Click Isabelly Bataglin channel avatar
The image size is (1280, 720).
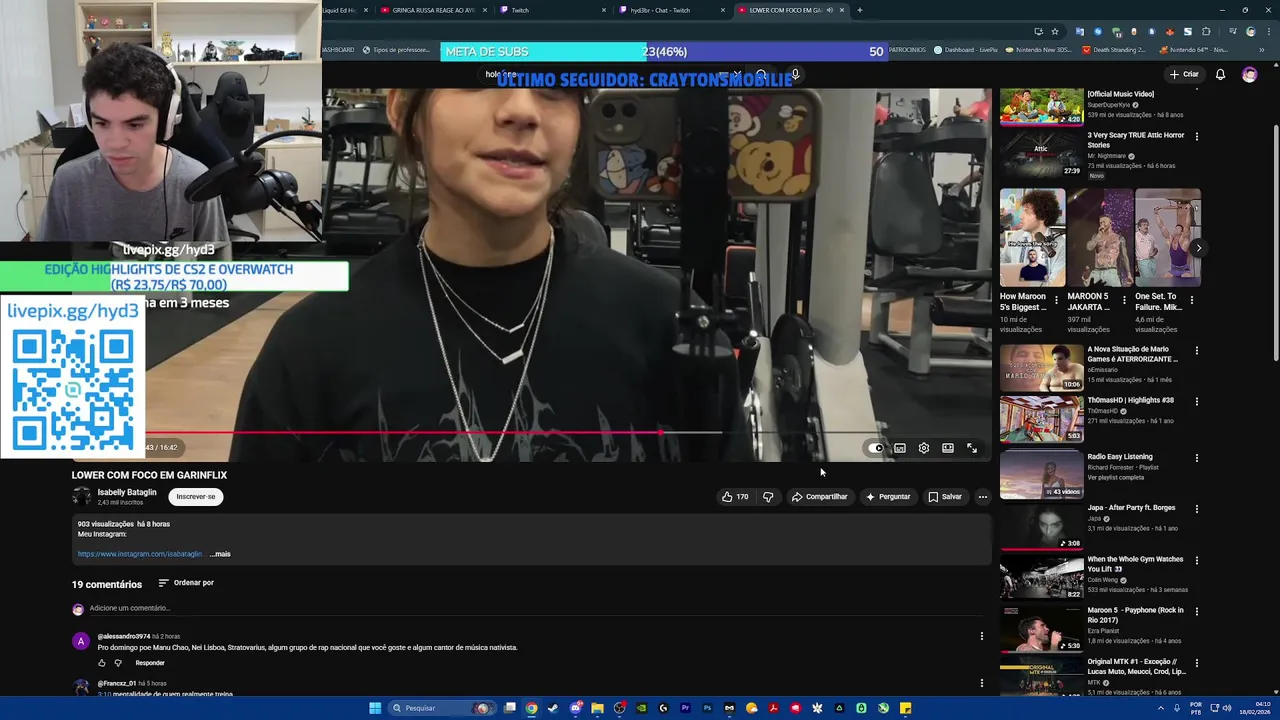coord(81,497)
